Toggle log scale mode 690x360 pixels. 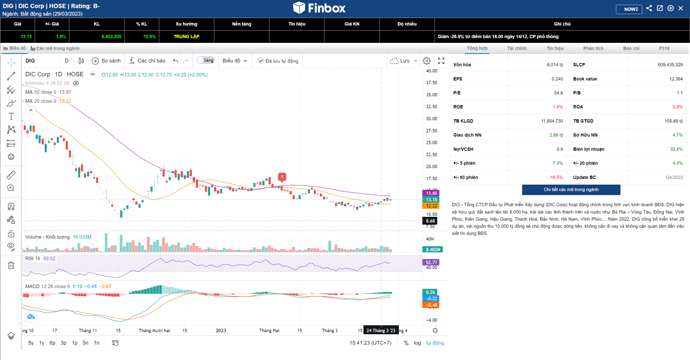[x=417, y=343]
